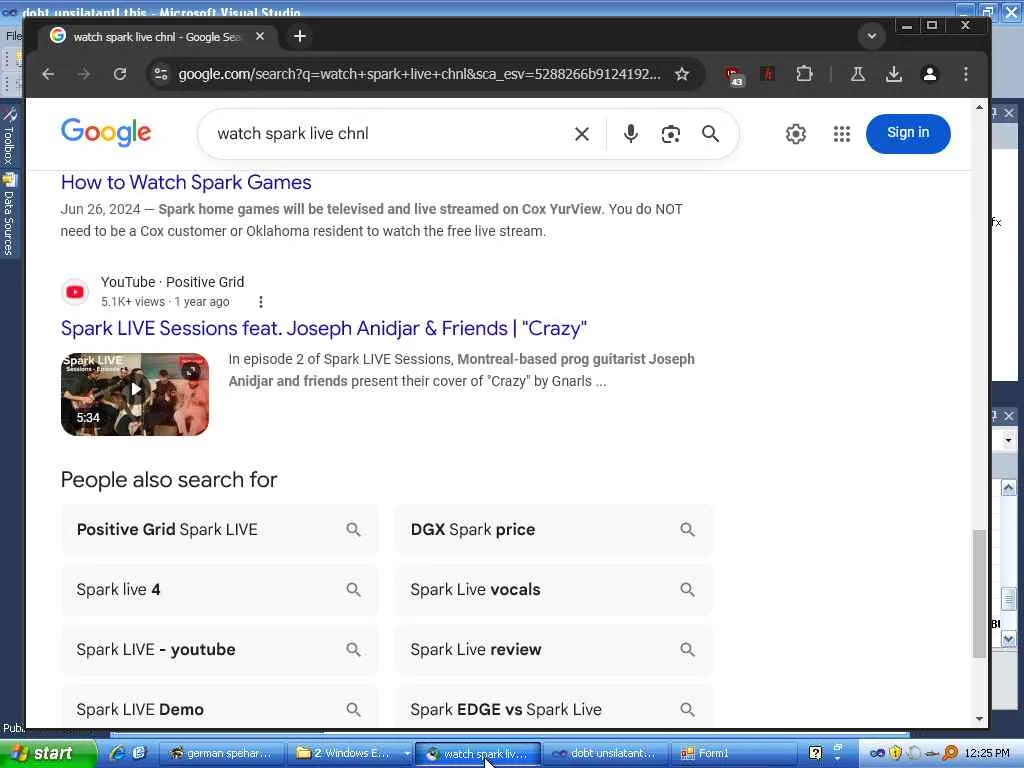The width and height of the screenshot is (1024, 768).
Task: Open more options for YouTube result
Action: click(x=261, y=302)
